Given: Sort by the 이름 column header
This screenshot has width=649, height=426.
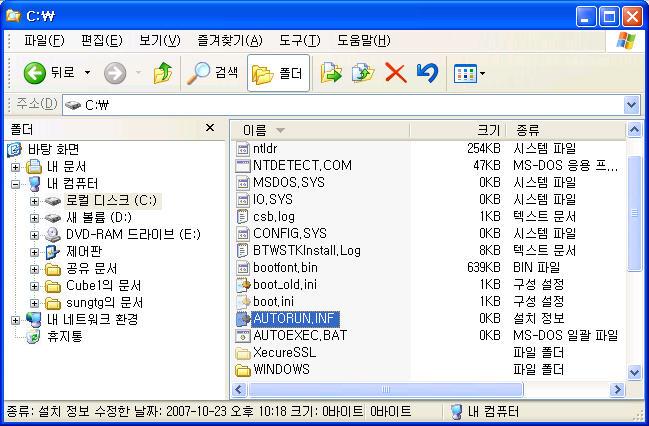Looking at the screenshot, I should [320, 130].
